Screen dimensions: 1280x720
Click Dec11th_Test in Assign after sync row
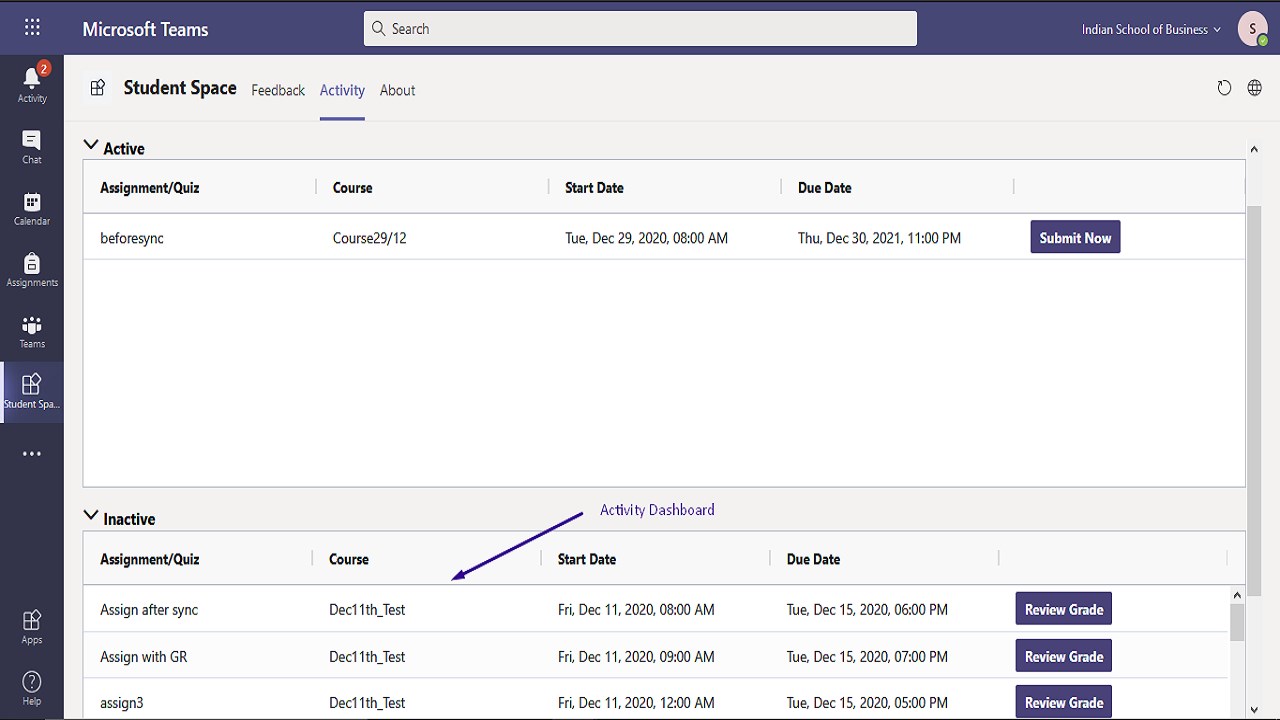(x=367, y=610)
